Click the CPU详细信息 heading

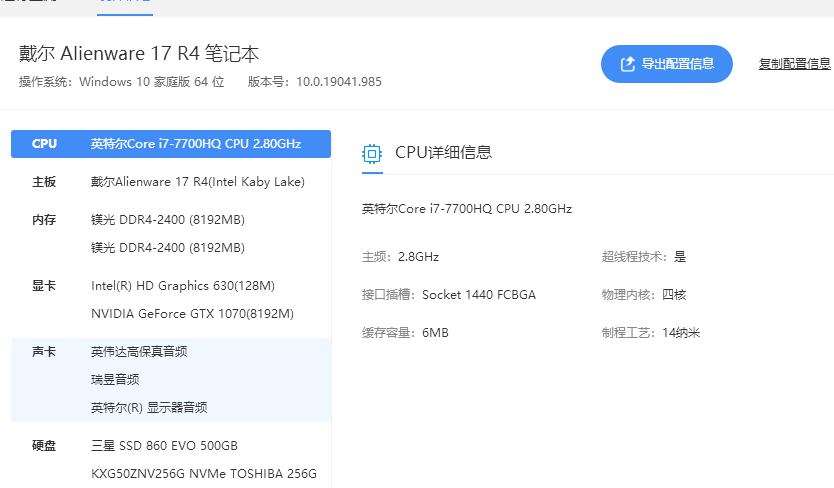[x=443, y=153]
